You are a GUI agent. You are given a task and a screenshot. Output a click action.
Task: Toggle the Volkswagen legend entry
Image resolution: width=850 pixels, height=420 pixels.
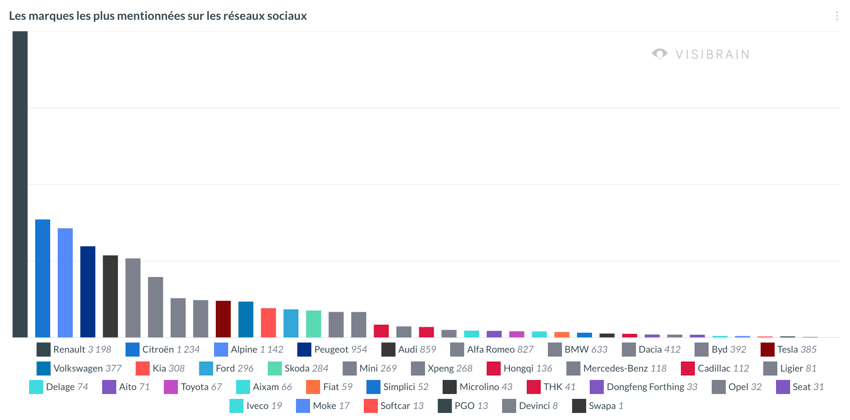(x=79, y=369)
